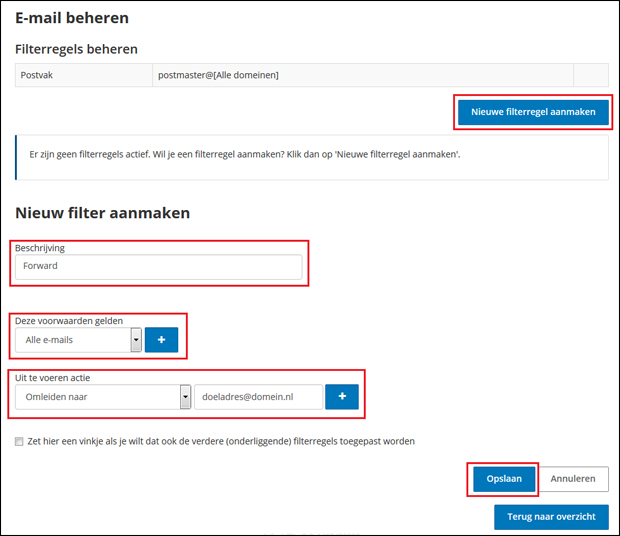Viewport: 620px width, 536px height.
Task: Click the 'Zet hier een vinkje' checkbox label
Action: point(221,441)
